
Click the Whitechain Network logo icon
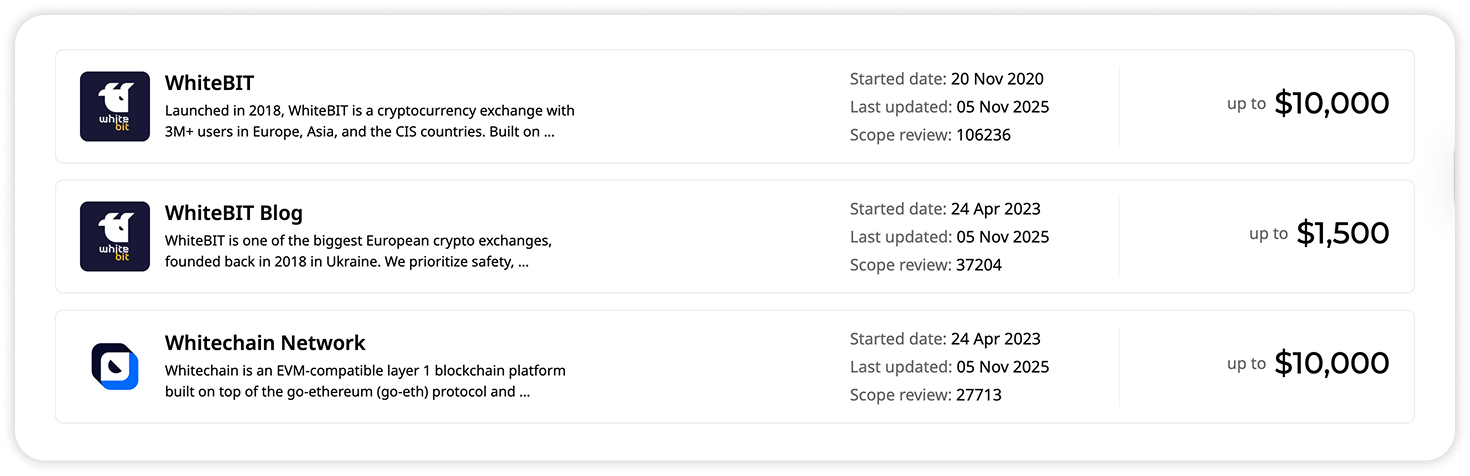click(x=115, y=366)
